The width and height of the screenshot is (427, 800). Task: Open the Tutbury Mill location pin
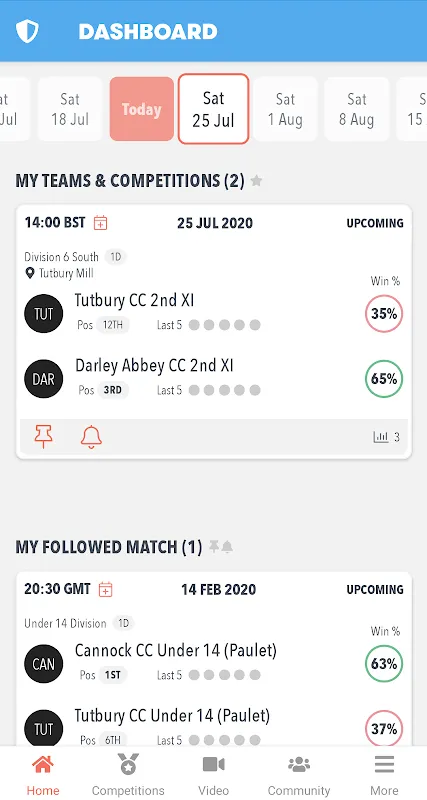30,273
